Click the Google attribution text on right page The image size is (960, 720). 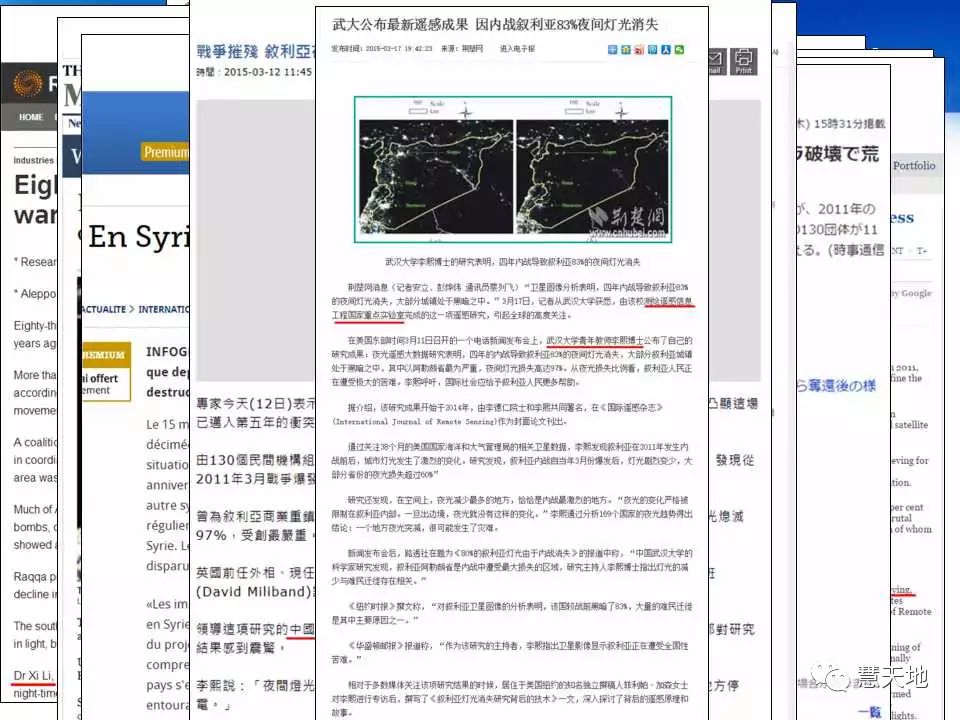pyautogui.click(x=912, y=293)
